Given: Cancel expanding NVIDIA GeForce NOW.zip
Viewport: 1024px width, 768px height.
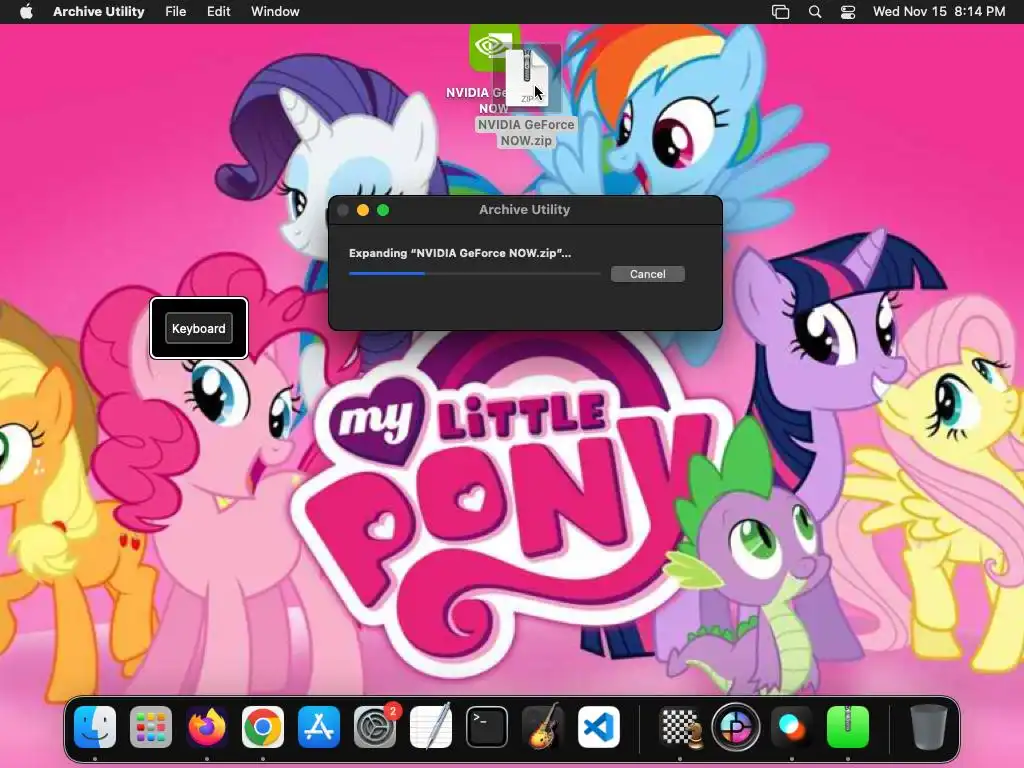Looking at the screenshot, I should (647, 274).
